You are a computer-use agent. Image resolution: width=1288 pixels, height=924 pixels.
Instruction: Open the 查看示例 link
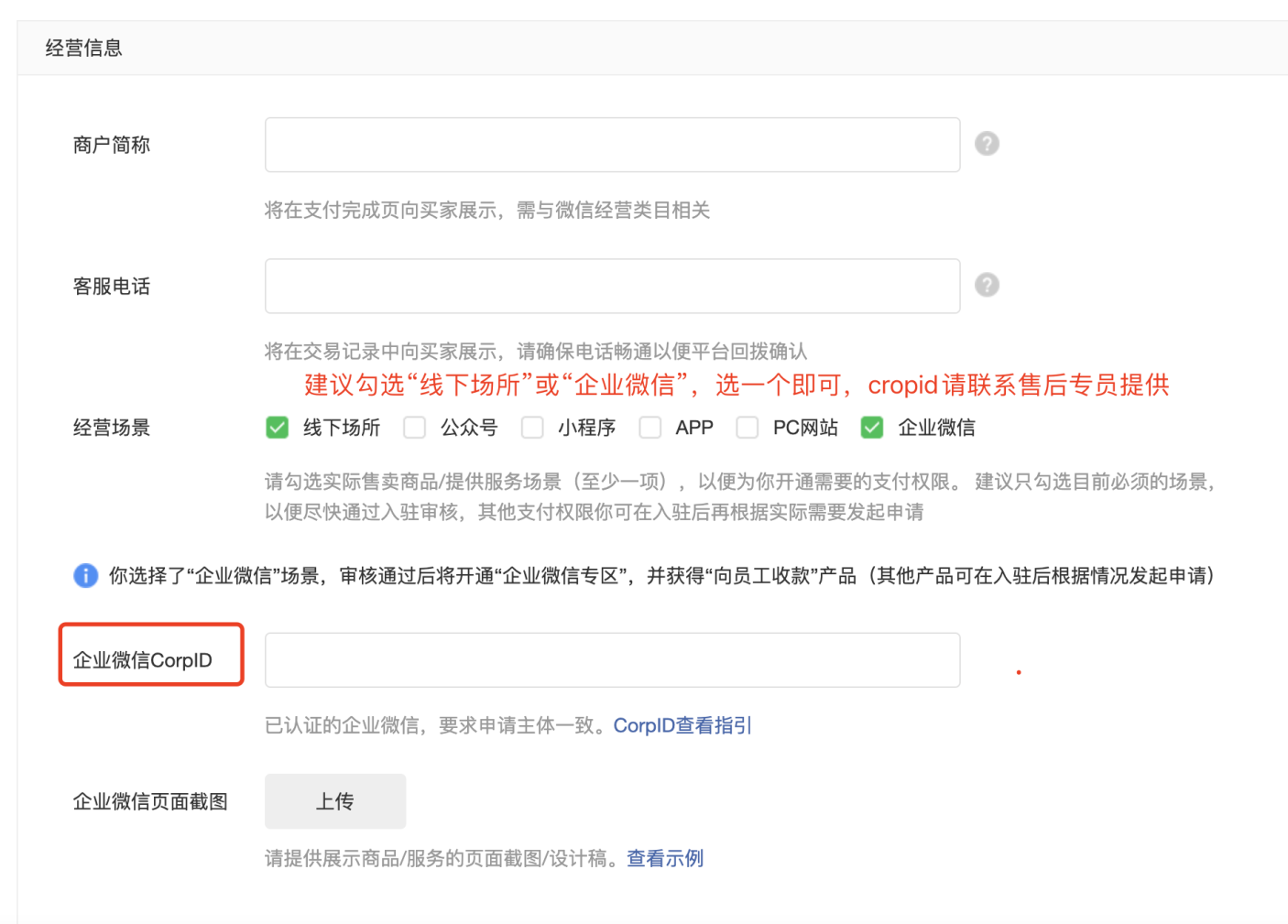(665, 858)
